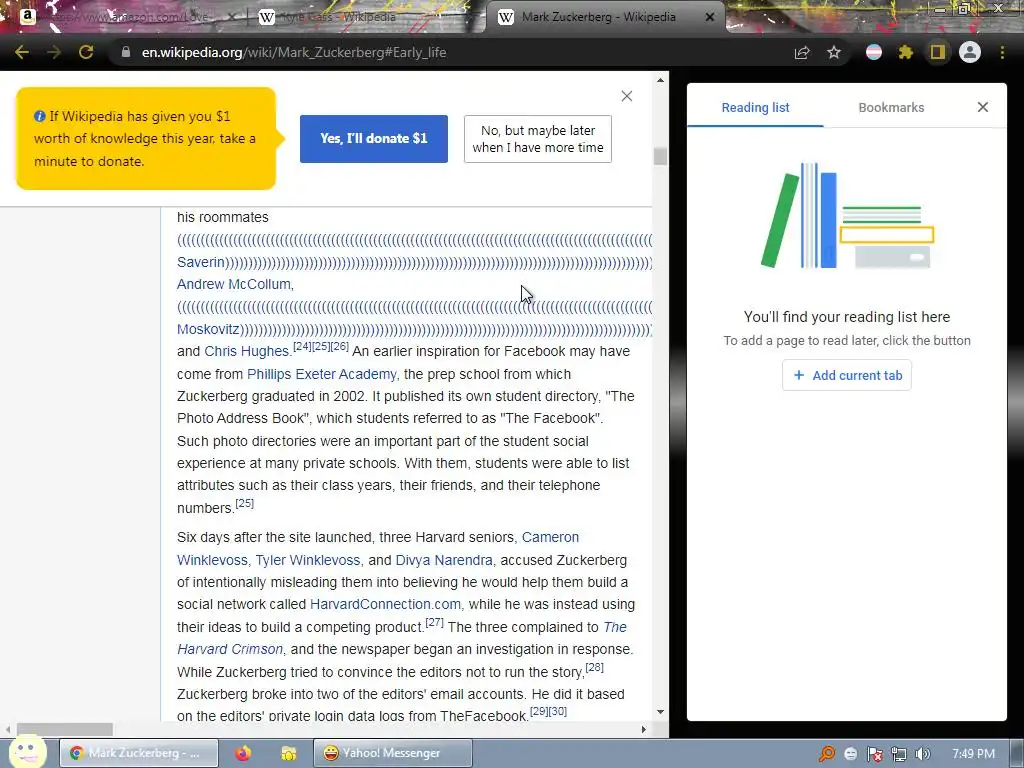Click the address bar URL field

pyautogui.click(x=451, y=52)
